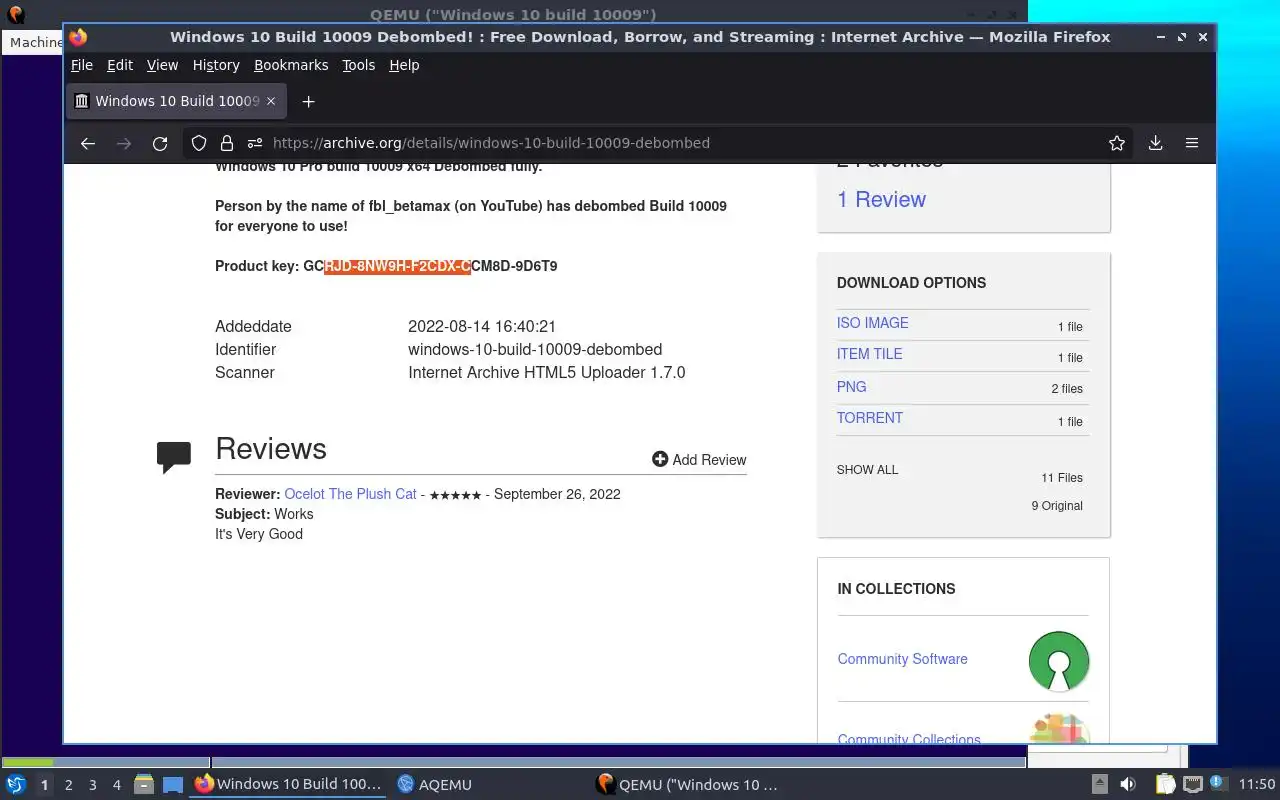Switch to workspace 3 in taskbar
The height and width of the screenshot is (800, 1280).
(93, 785)
